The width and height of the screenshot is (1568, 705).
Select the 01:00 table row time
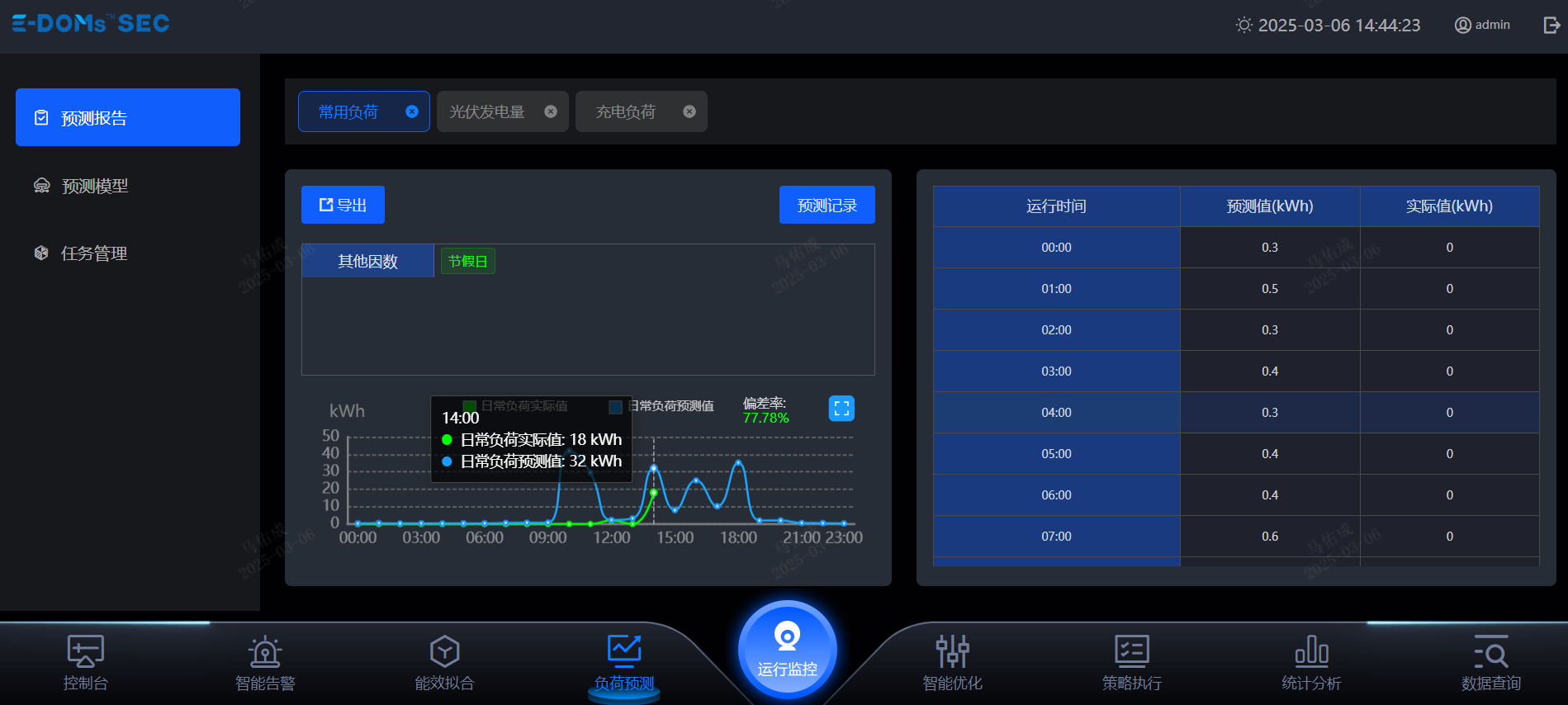point(1056,289)
